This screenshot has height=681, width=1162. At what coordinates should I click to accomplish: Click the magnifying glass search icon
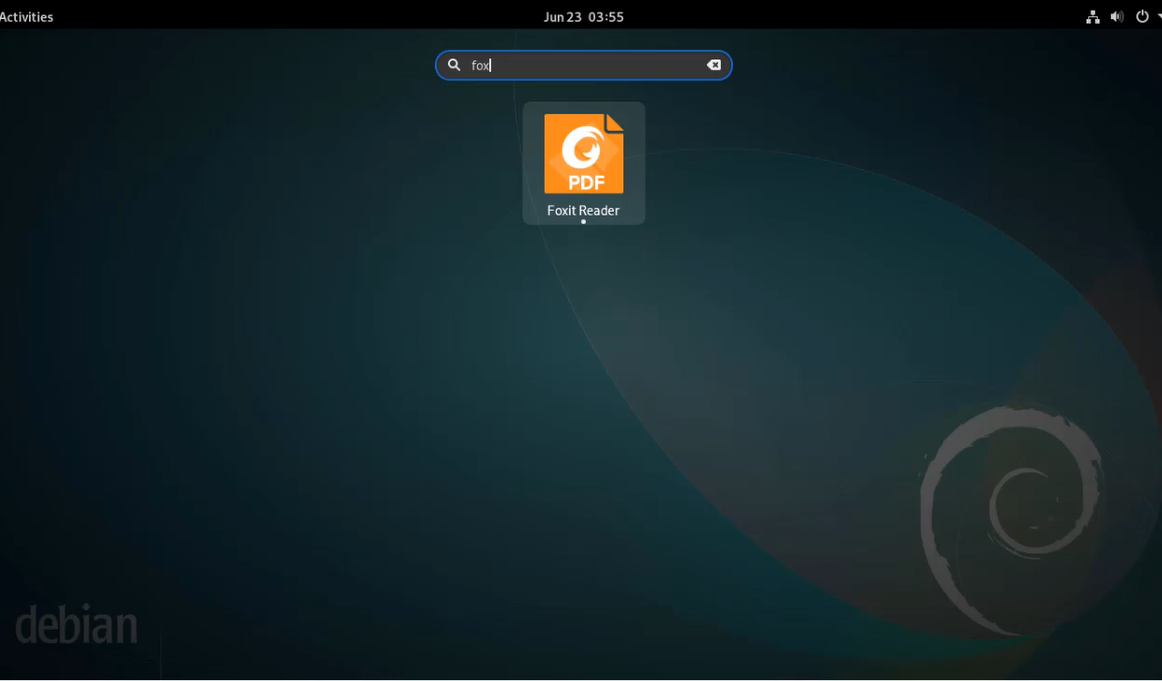(x=454, y=65)
